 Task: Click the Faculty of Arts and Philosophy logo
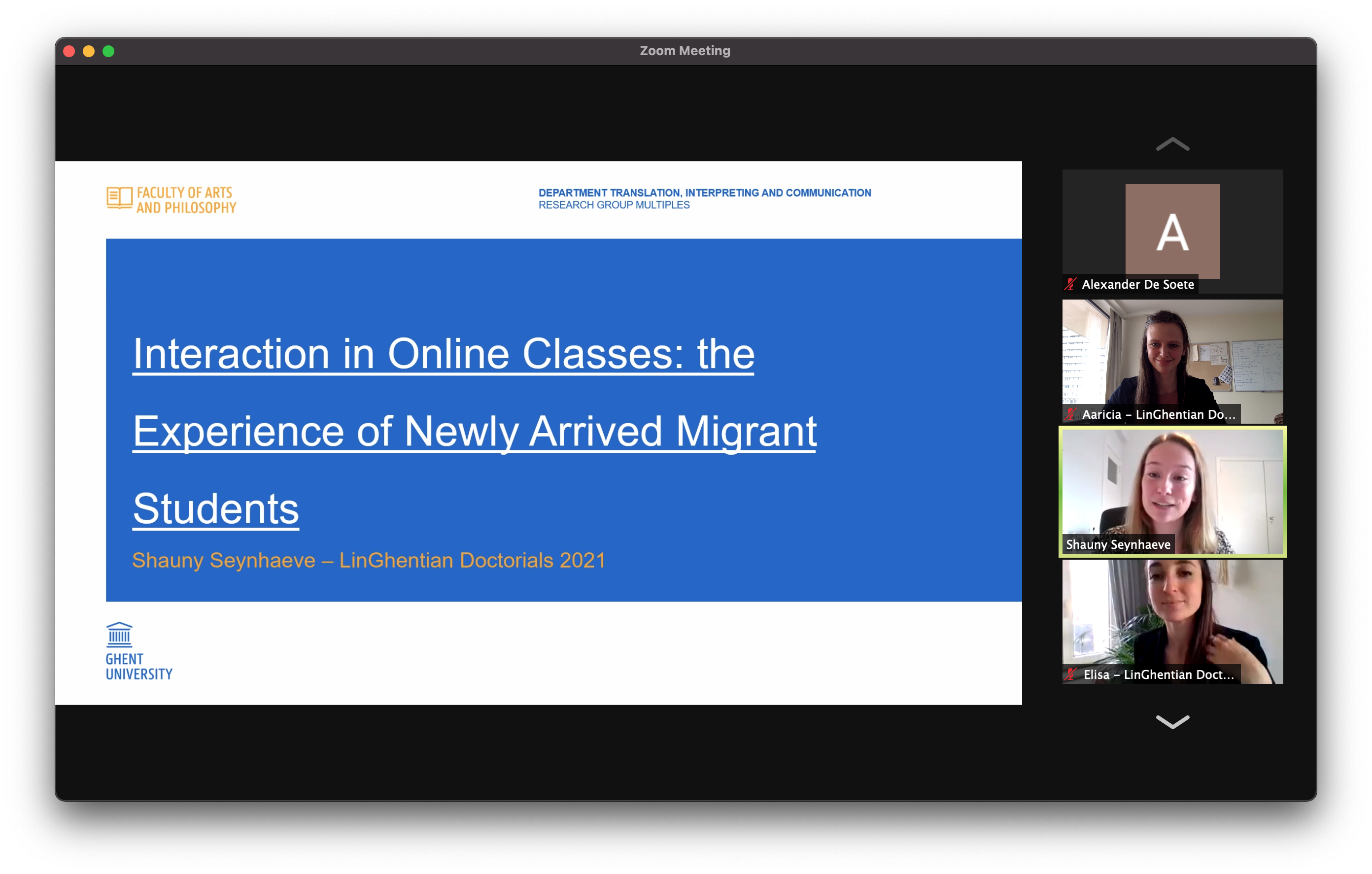171,200
